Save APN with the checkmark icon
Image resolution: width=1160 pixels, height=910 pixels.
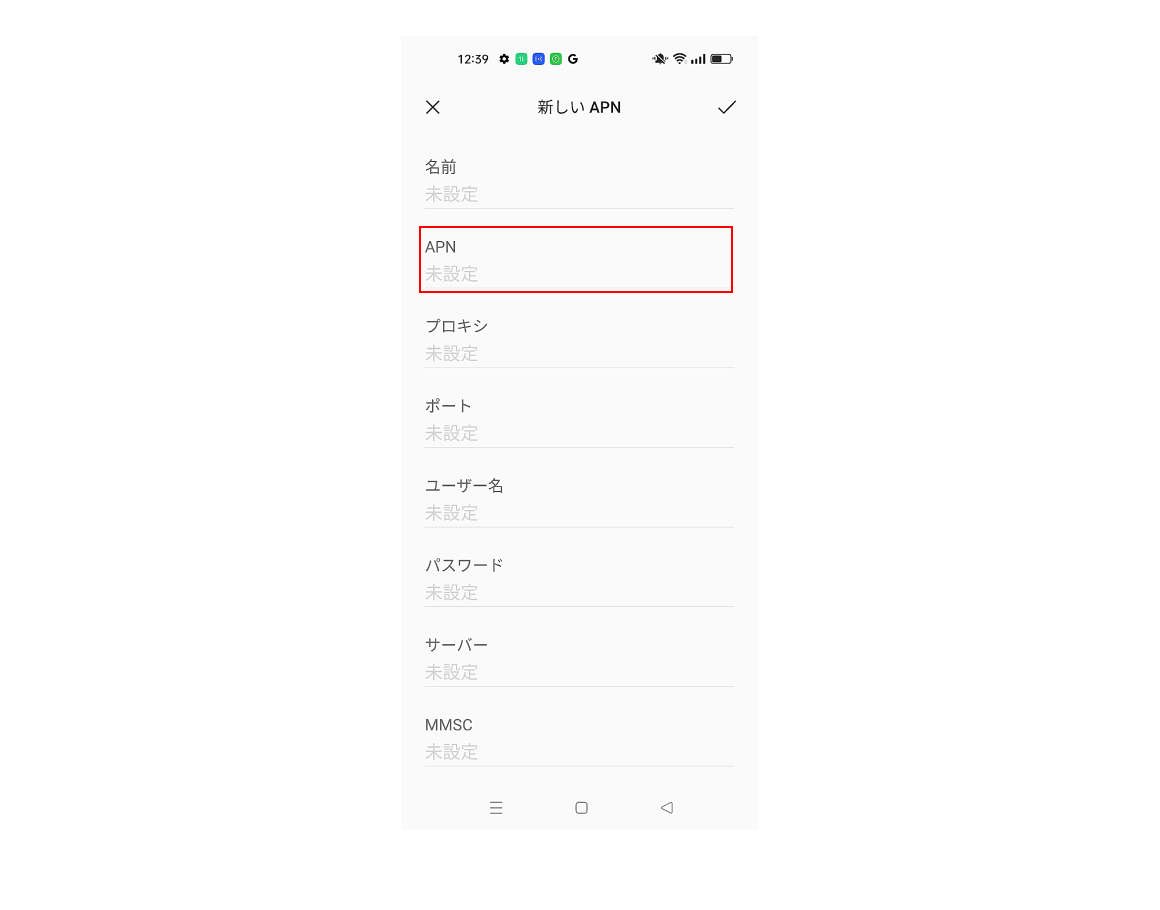[x=726, y=107]
